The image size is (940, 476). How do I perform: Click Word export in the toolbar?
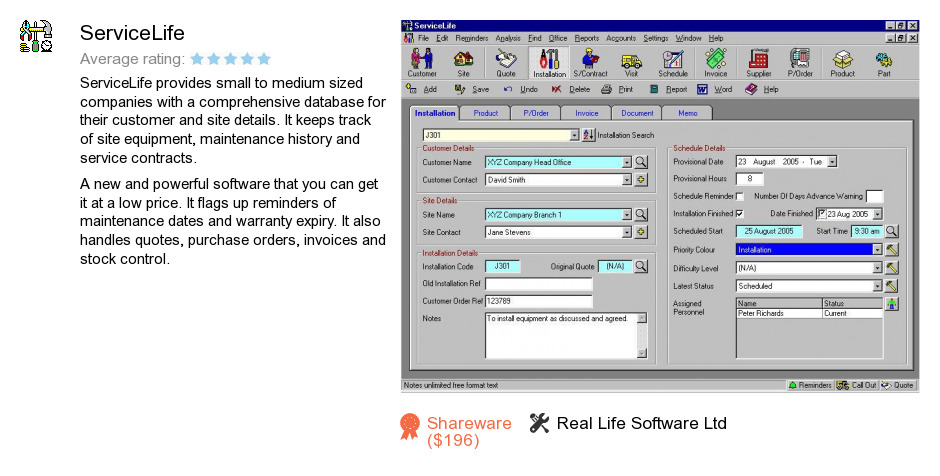click(715, 89)
